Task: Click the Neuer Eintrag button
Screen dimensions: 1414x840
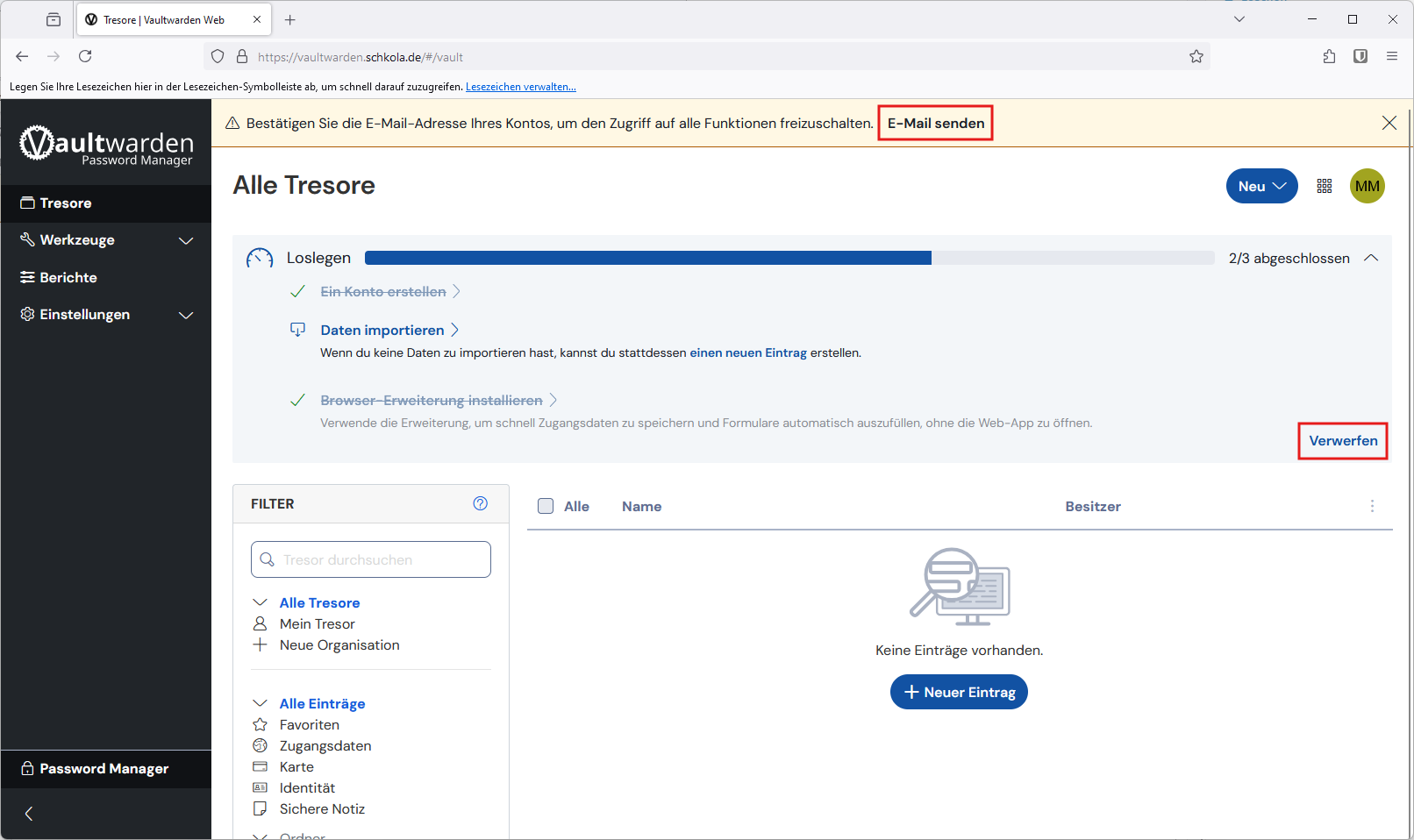Action: point(959,692)
